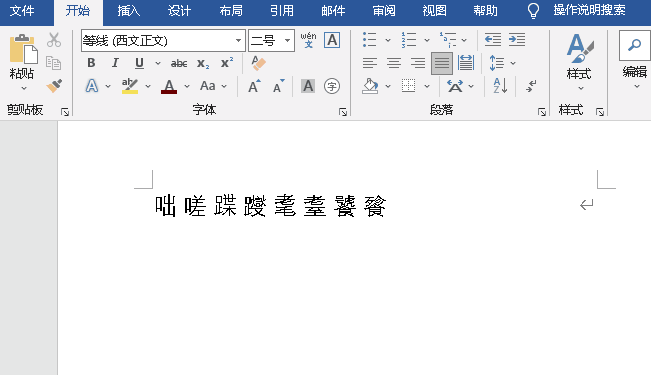Click the Paste clipboard icon

pos(23,49)
